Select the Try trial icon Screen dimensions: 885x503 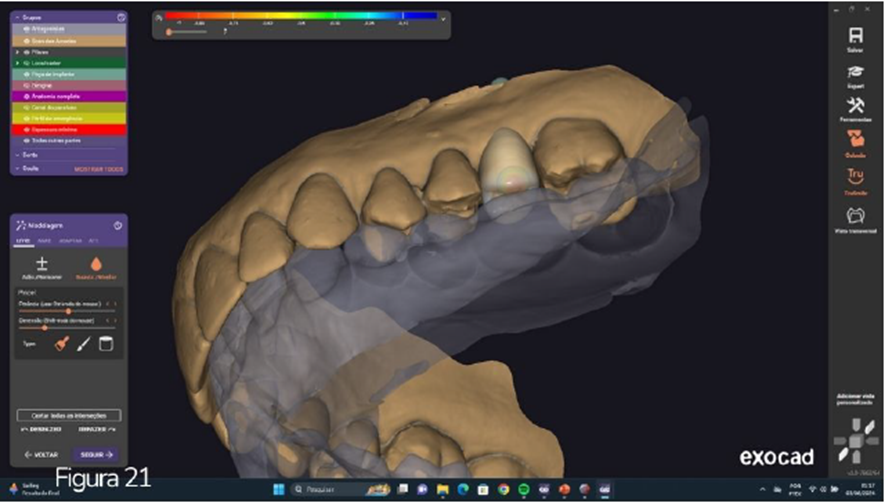(x=855, y=179)
